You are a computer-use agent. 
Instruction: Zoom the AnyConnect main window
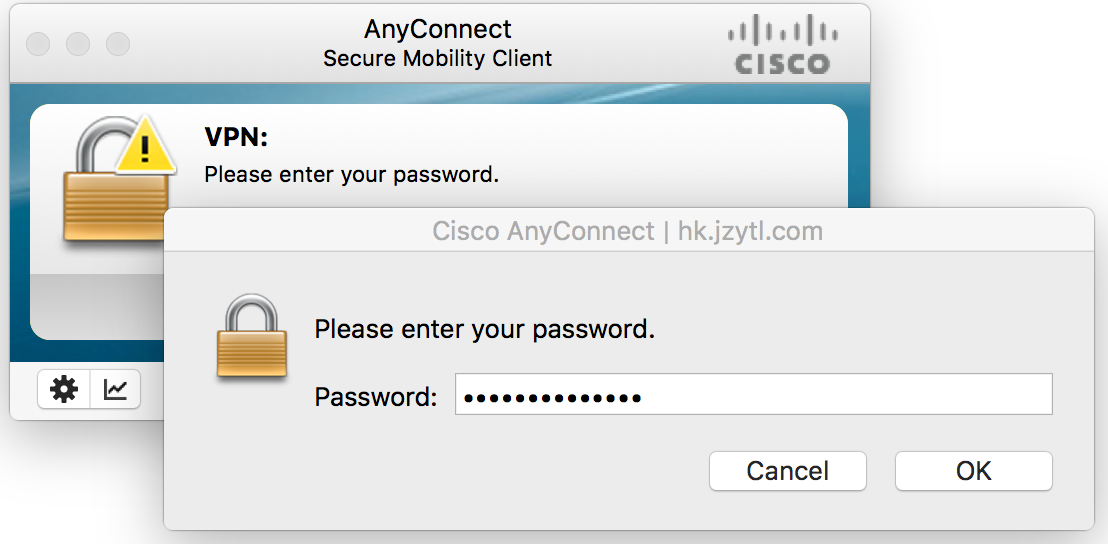[x=118, y=44]
